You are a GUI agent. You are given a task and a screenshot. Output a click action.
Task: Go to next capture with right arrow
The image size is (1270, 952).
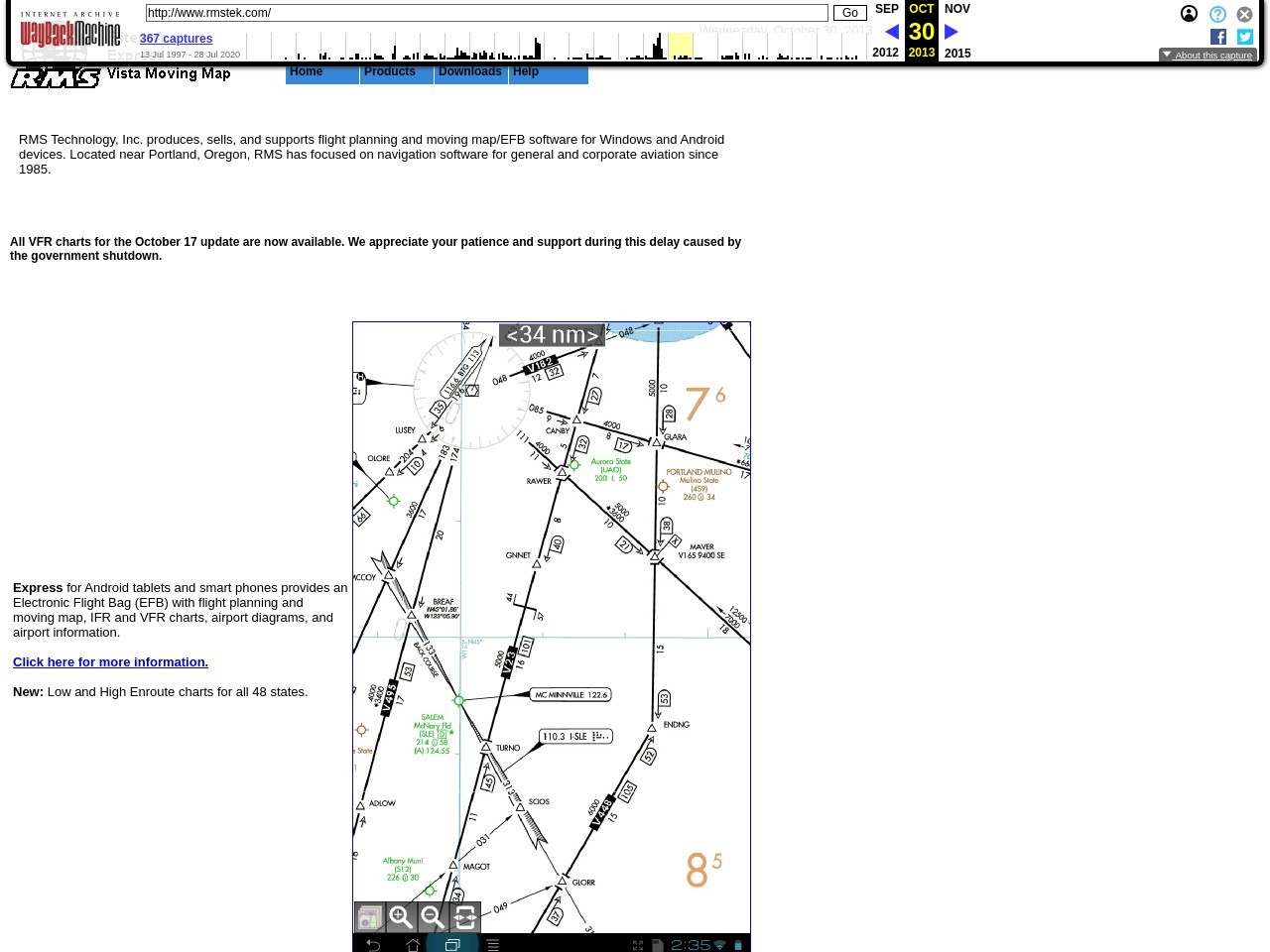(951, 32)
